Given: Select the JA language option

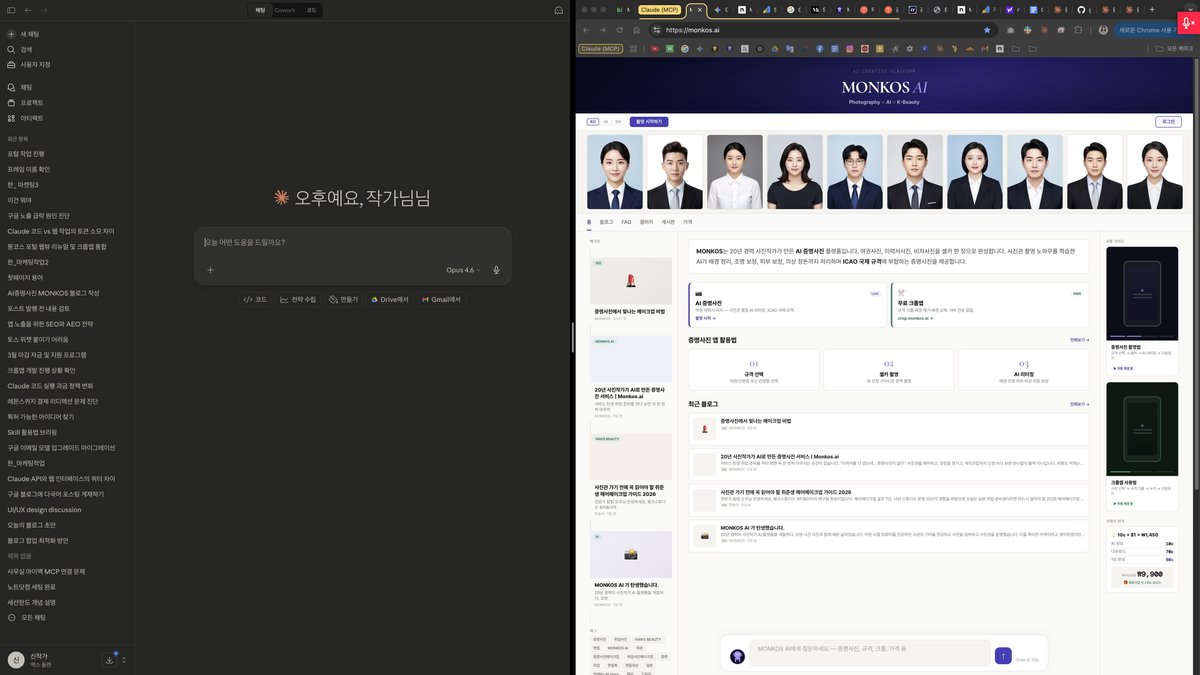Looking at the screenshot, I should (605, 122).
